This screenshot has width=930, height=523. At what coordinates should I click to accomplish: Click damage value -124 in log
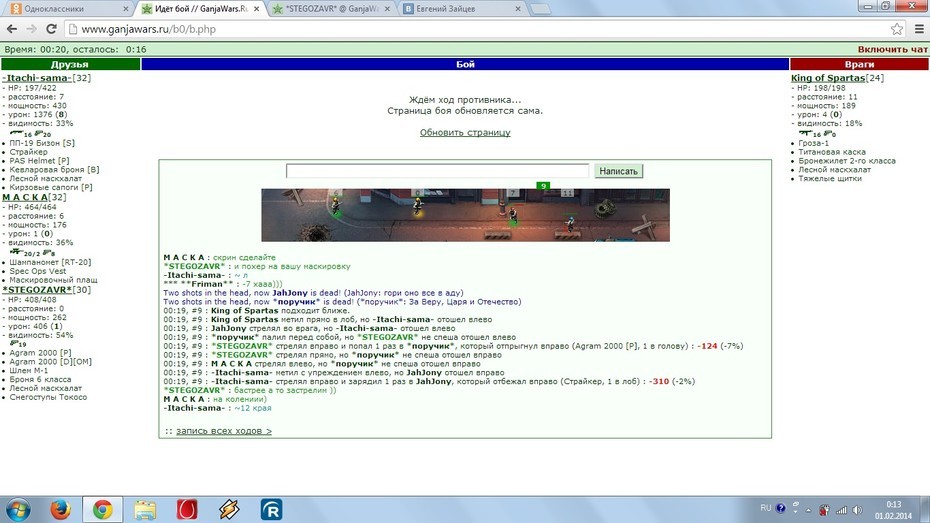point(708,346)
